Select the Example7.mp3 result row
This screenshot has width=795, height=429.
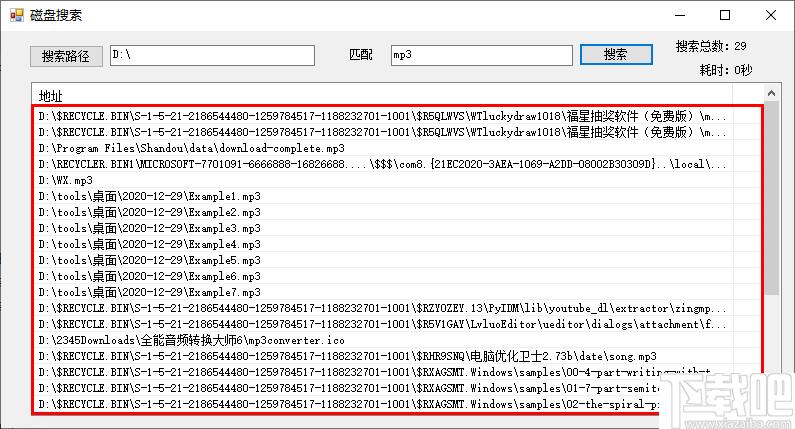[383, 292]
